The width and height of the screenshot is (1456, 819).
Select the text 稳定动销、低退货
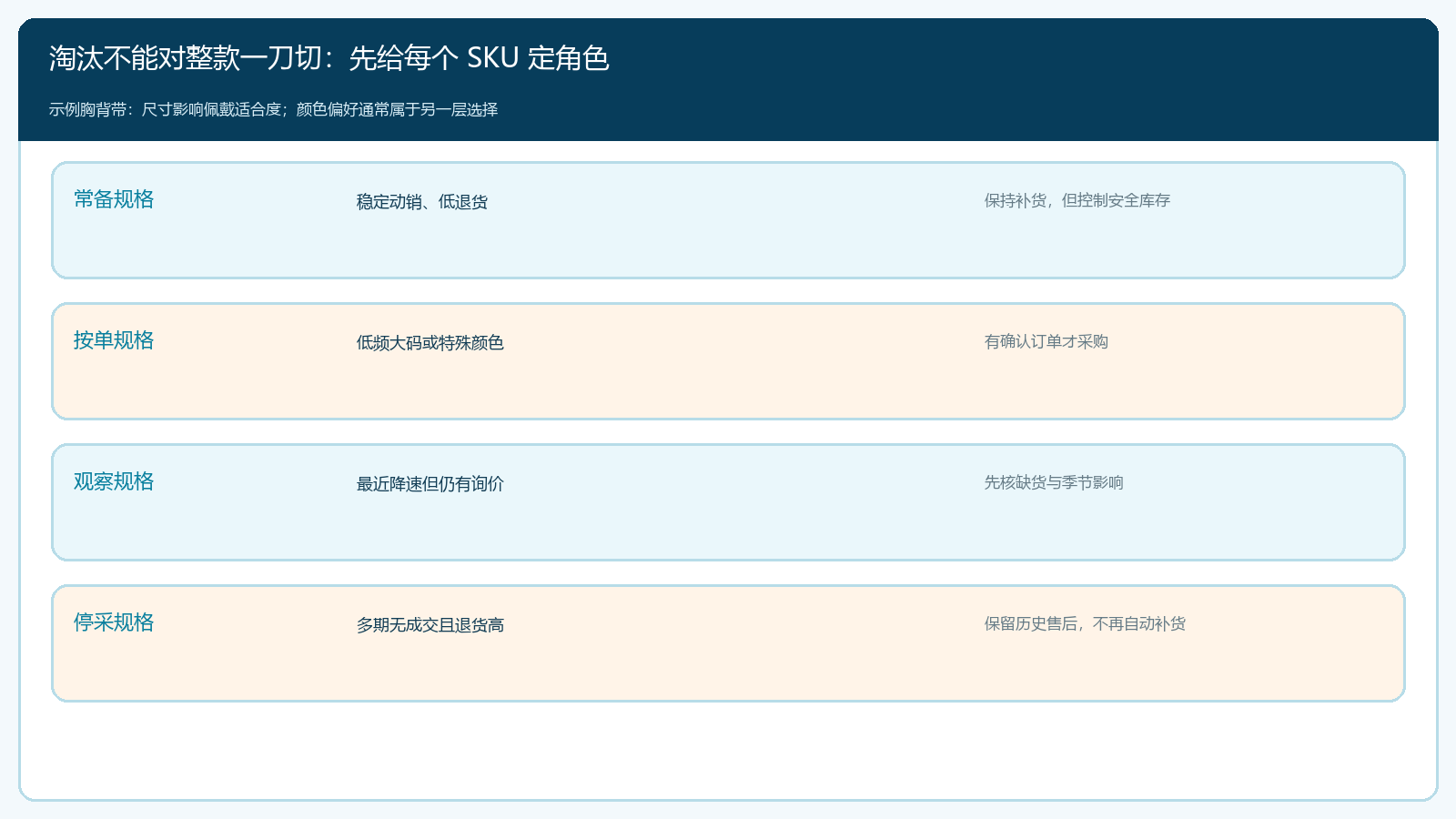(422, 202)
